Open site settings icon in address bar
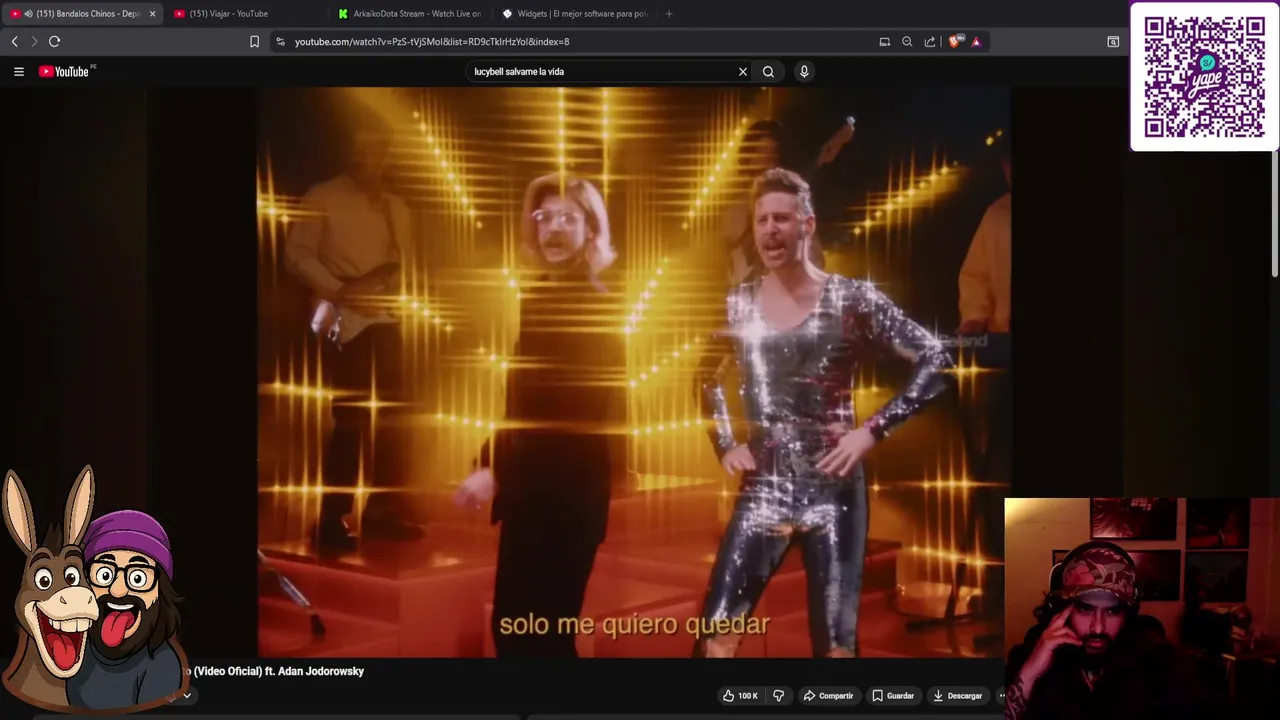The image size is (1280, 720). [280, 41]
